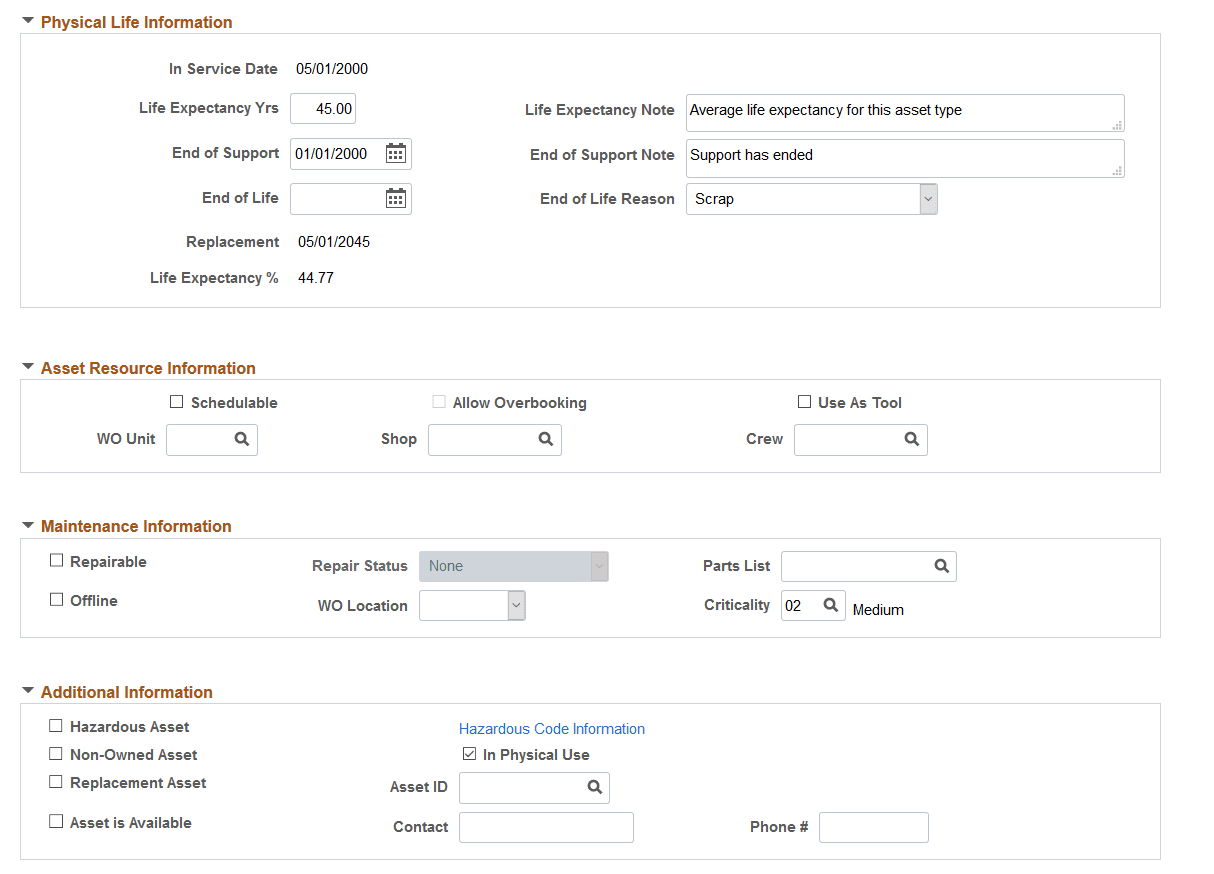This screenshot has height=874, width=1214.
Task: Uncheck In Physical Use
Action: [x=469, y=754]
